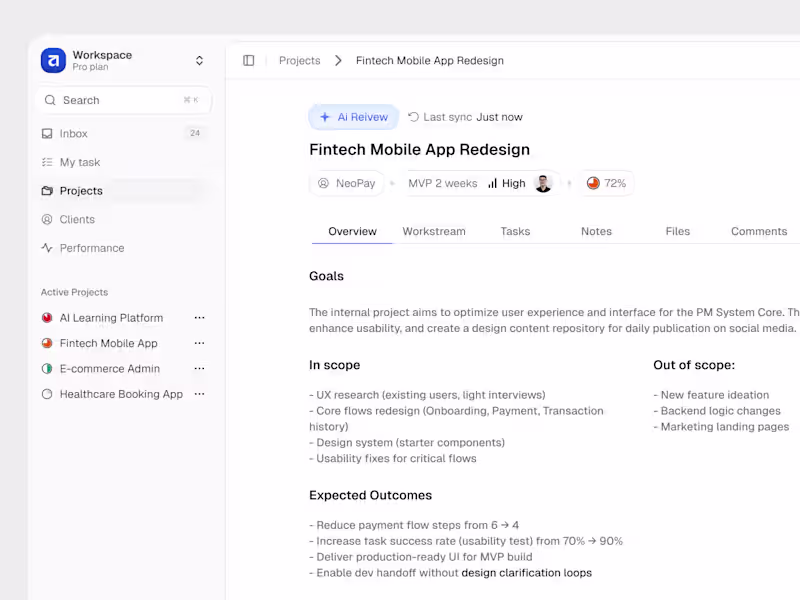Viewport: 800px width, 600px height.
Task: Click the Ai Review sparkle button
Action: click(353, 117)
